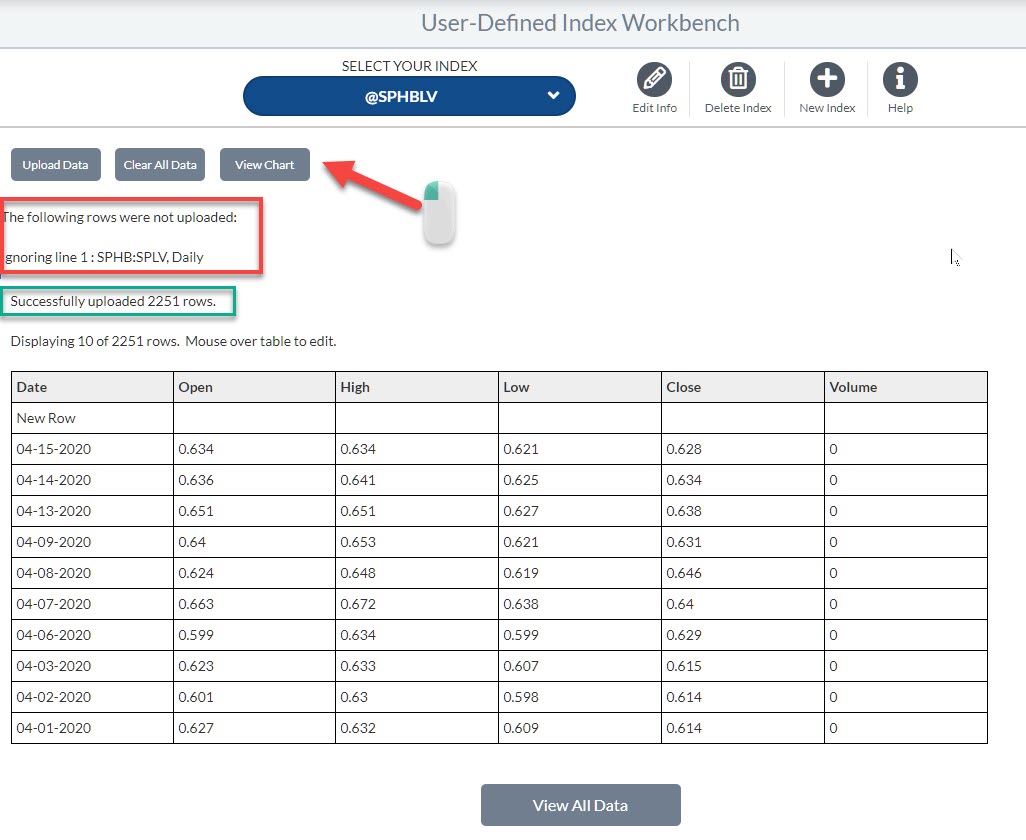
Task: Click the Edit Info pencil icon
Action: tap(654, 80)
